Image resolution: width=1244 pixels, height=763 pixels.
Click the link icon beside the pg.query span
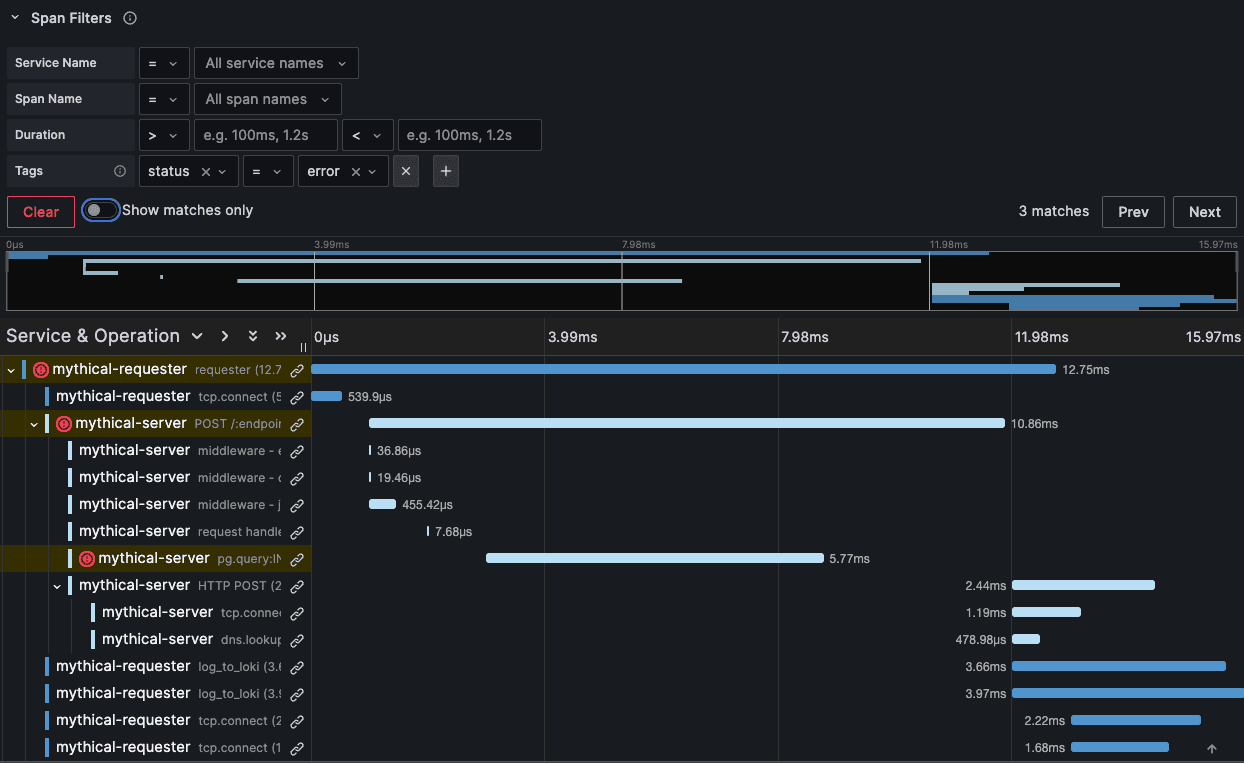click(297, 558)
